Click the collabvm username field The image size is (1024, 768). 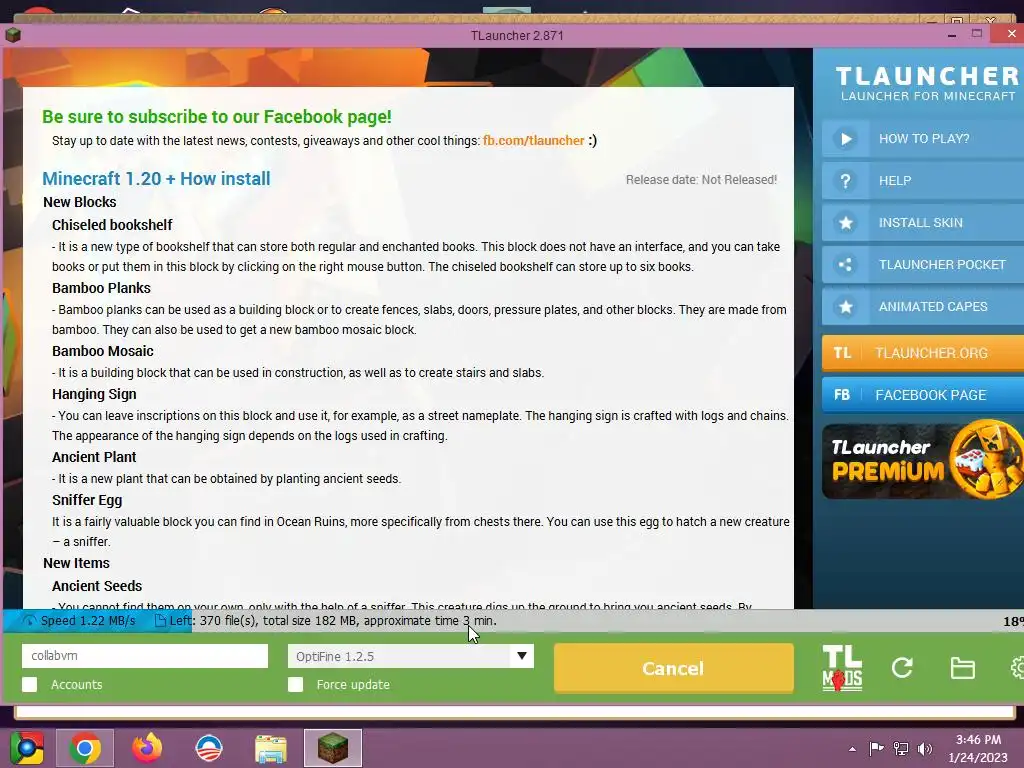pos(145,656)
